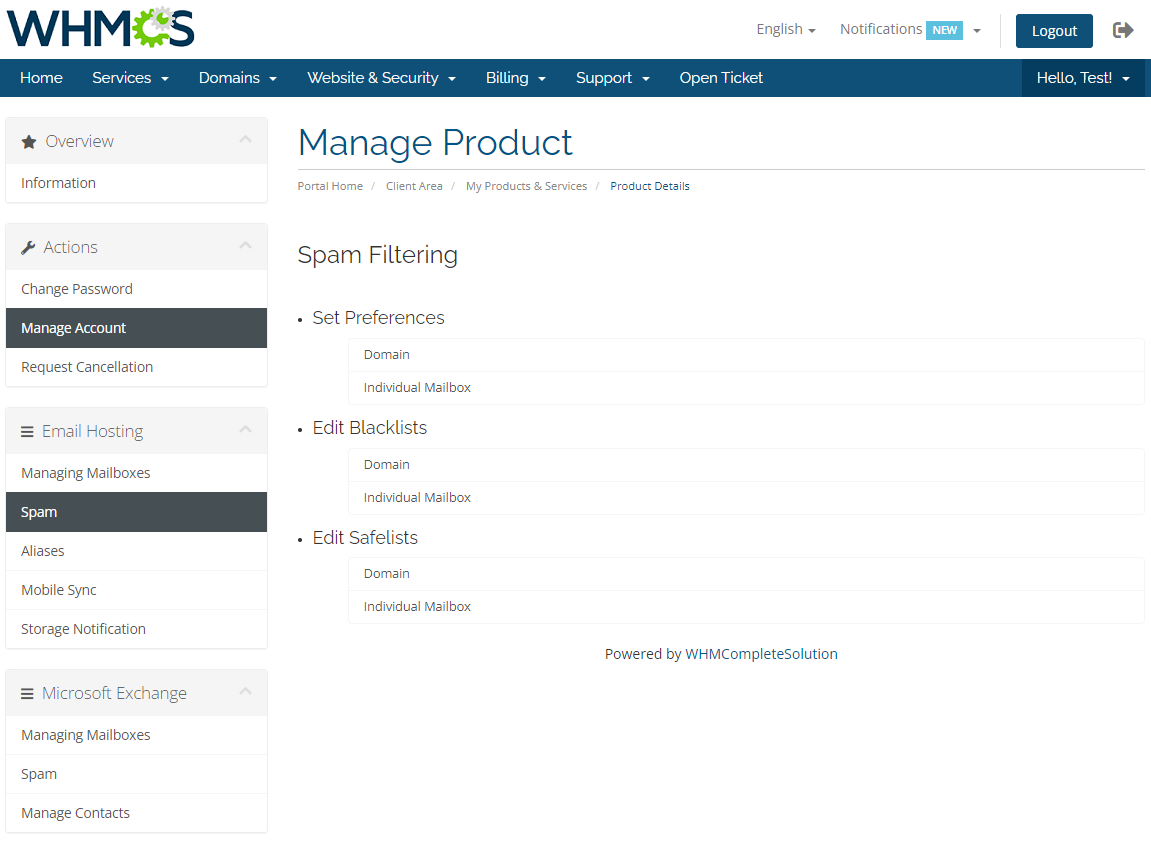The image size is (1151, 854).
Task: Open Storage Notification under Email Hosting
Action: (137, 629)
